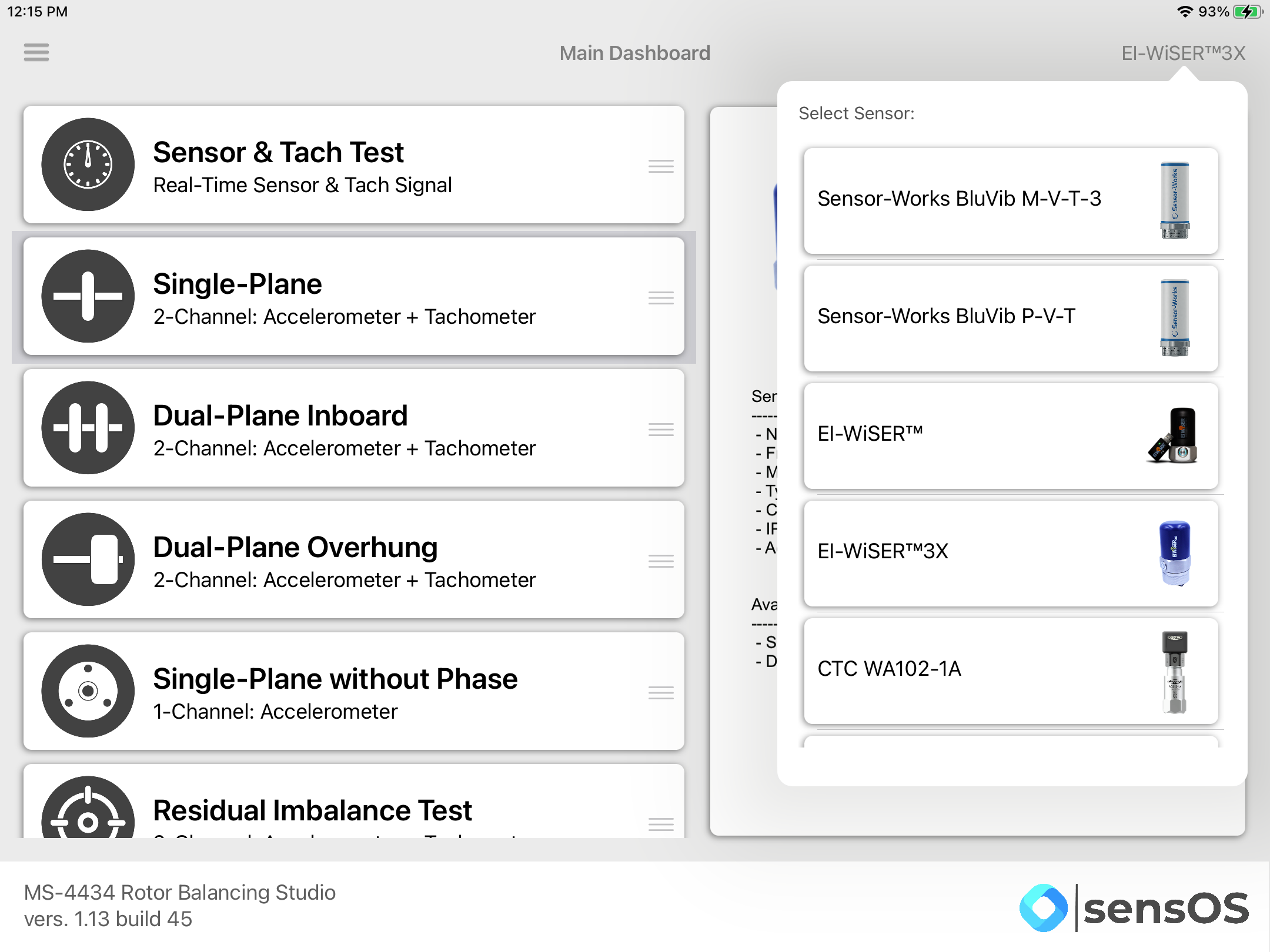This screenshot has height=952, width=1270.
Task: Select Sensor-Works BluVib P-V-T sensor
Action: [1011, 319]
